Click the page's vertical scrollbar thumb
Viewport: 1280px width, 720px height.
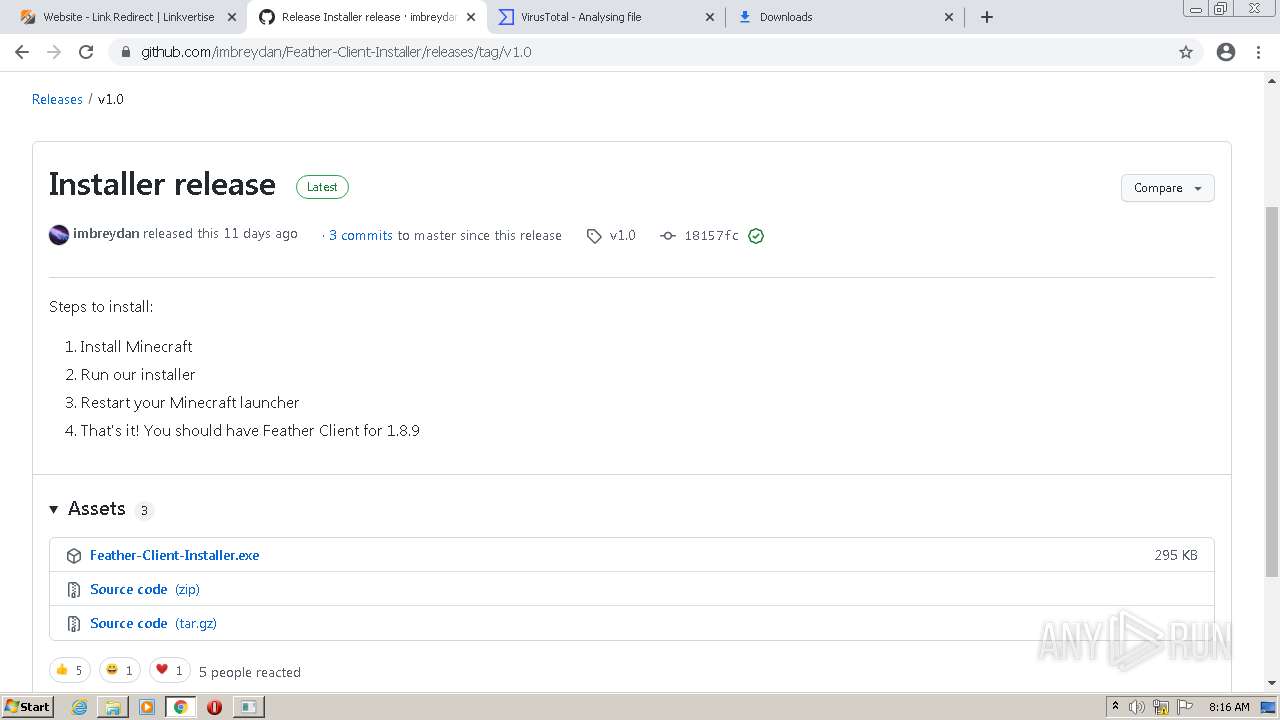tap(1272, 391)
